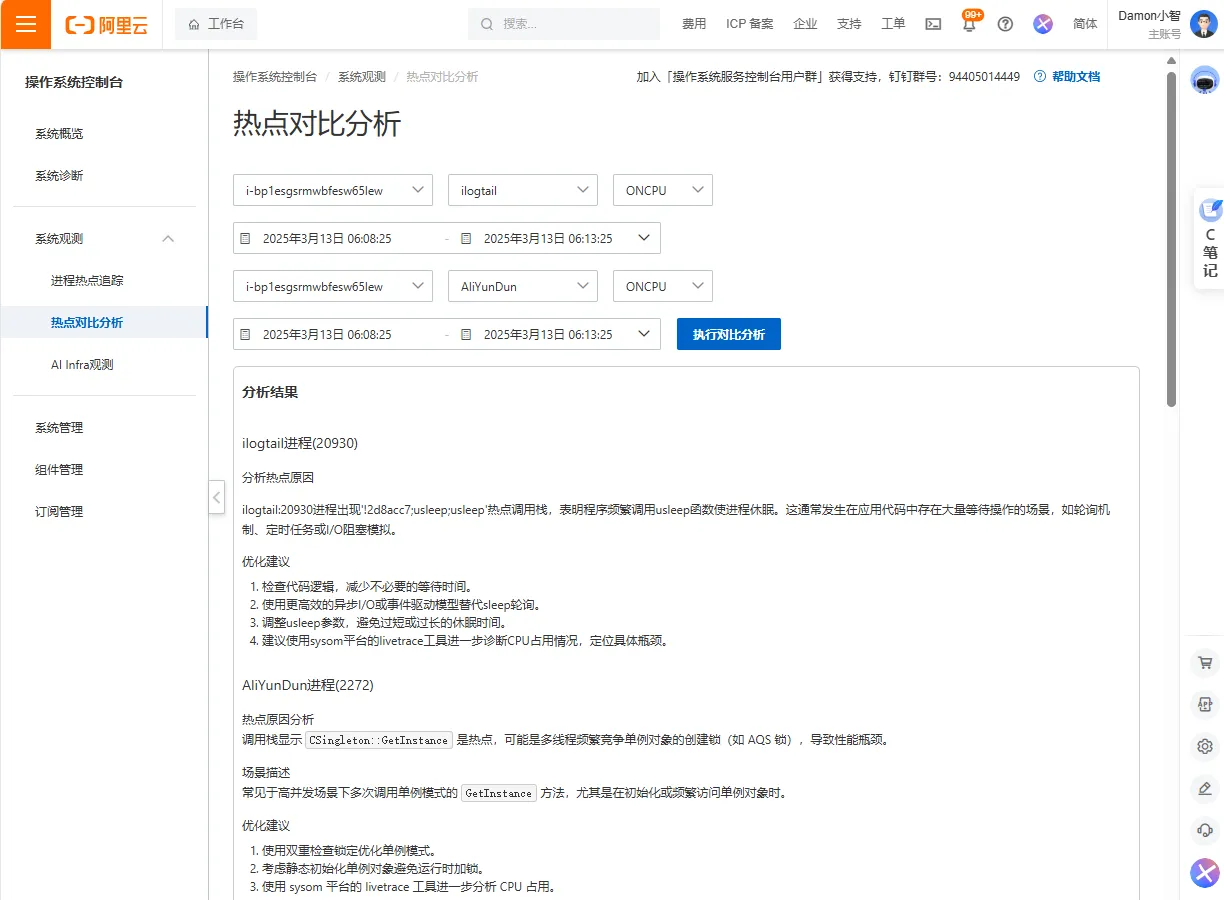Viewport: 1224px width, 900px height.
Task: Open the AI assistant icon at bottom right
Action: point(1205,872)
